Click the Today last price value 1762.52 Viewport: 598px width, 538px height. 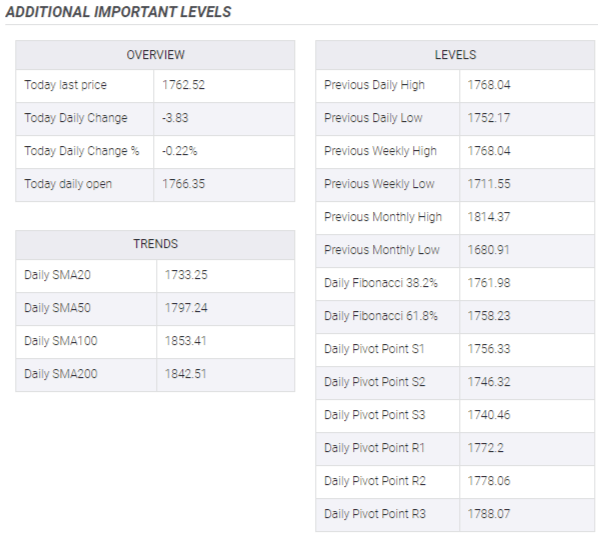[183, 85]
